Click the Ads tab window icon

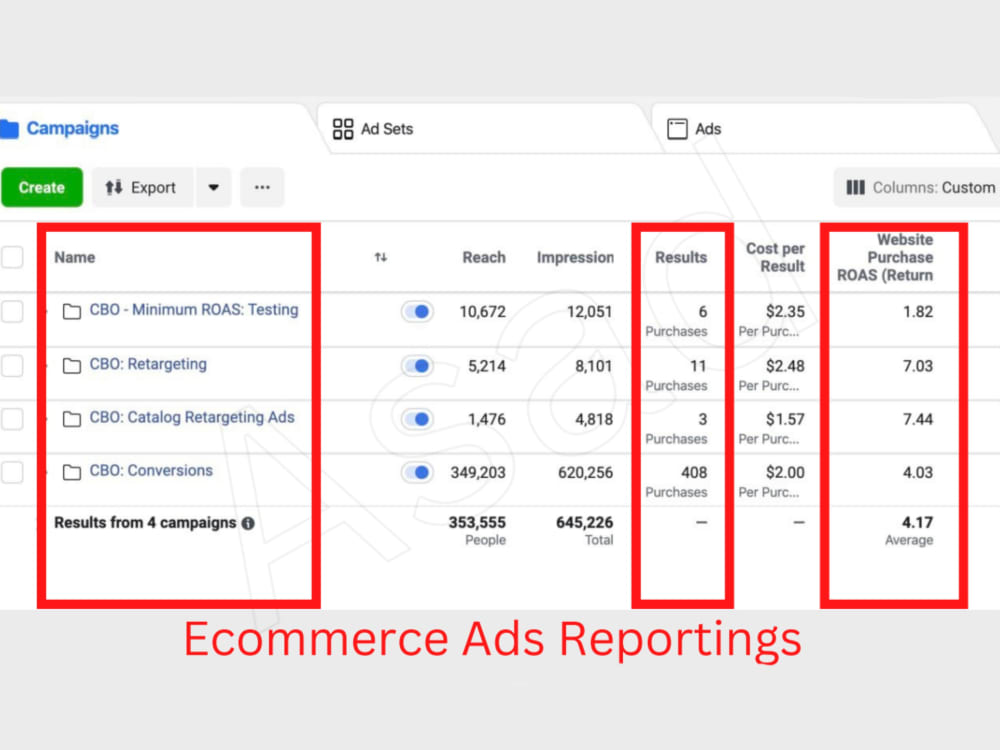coord(677,129)
